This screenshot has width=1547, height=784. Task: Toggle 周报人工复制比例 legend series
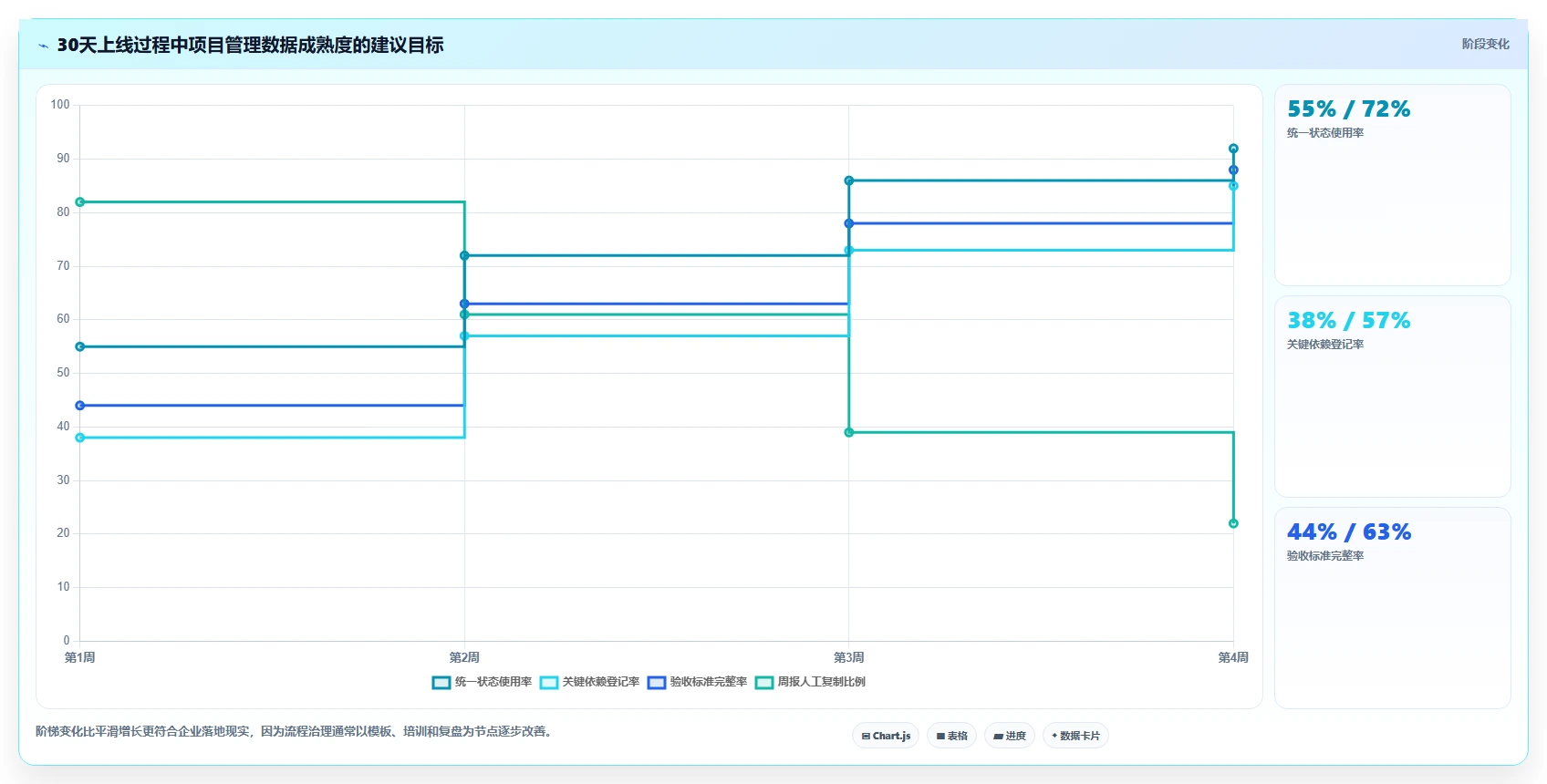click(810, 682)
